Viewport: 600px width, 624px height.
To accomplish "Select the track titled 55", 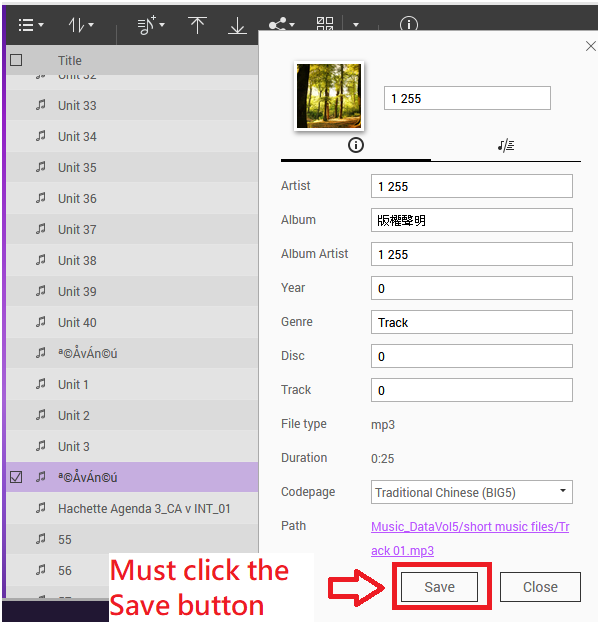I will (132, 540).
